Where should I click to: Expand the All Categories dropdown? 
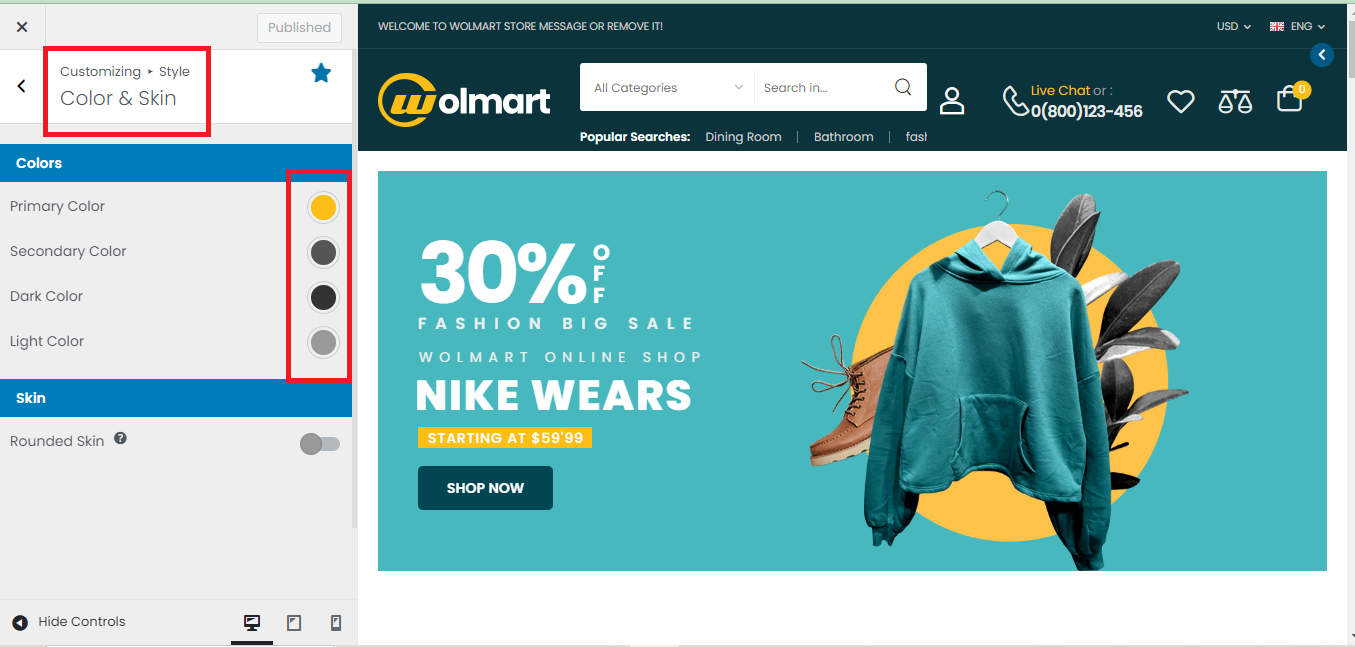[668, 87]
